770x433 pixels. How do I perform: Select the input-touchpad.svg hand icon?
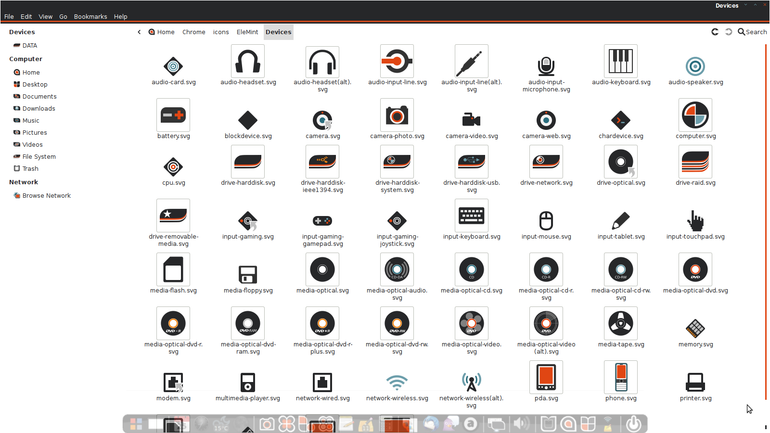pos(695,220)
